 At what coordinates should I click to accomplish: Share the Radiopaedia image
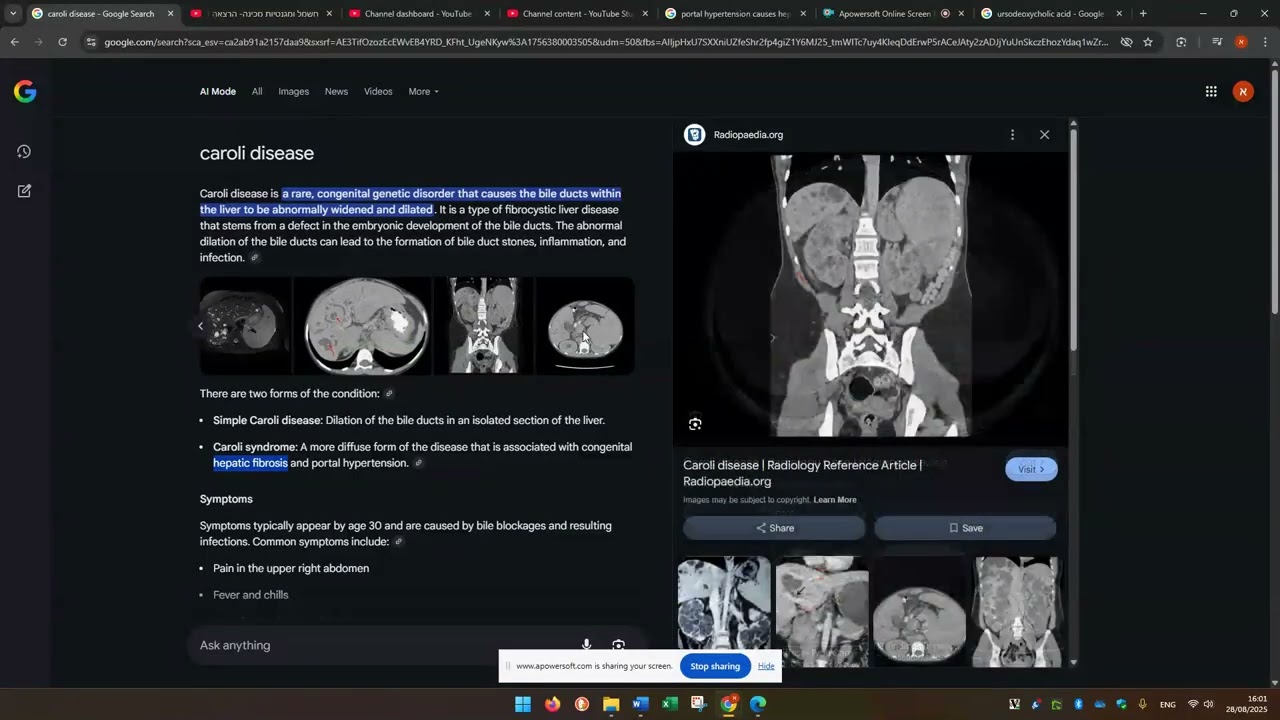pos(774,528)
